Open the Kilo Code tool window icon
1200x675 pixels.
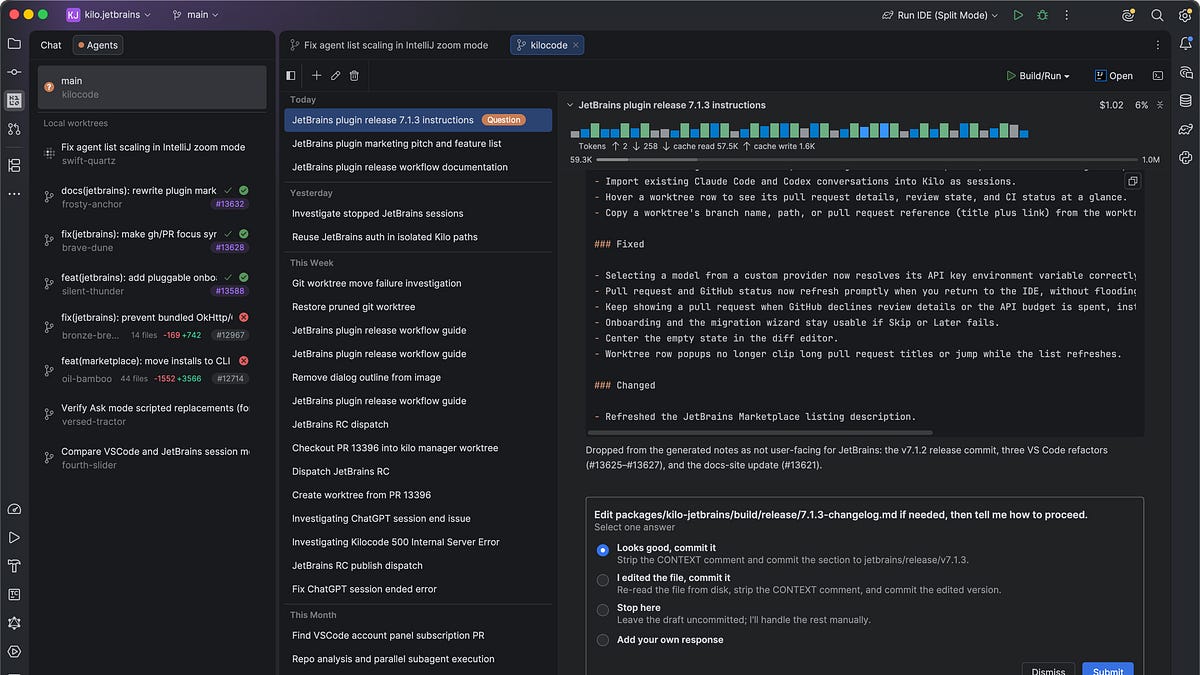point(14,100)
